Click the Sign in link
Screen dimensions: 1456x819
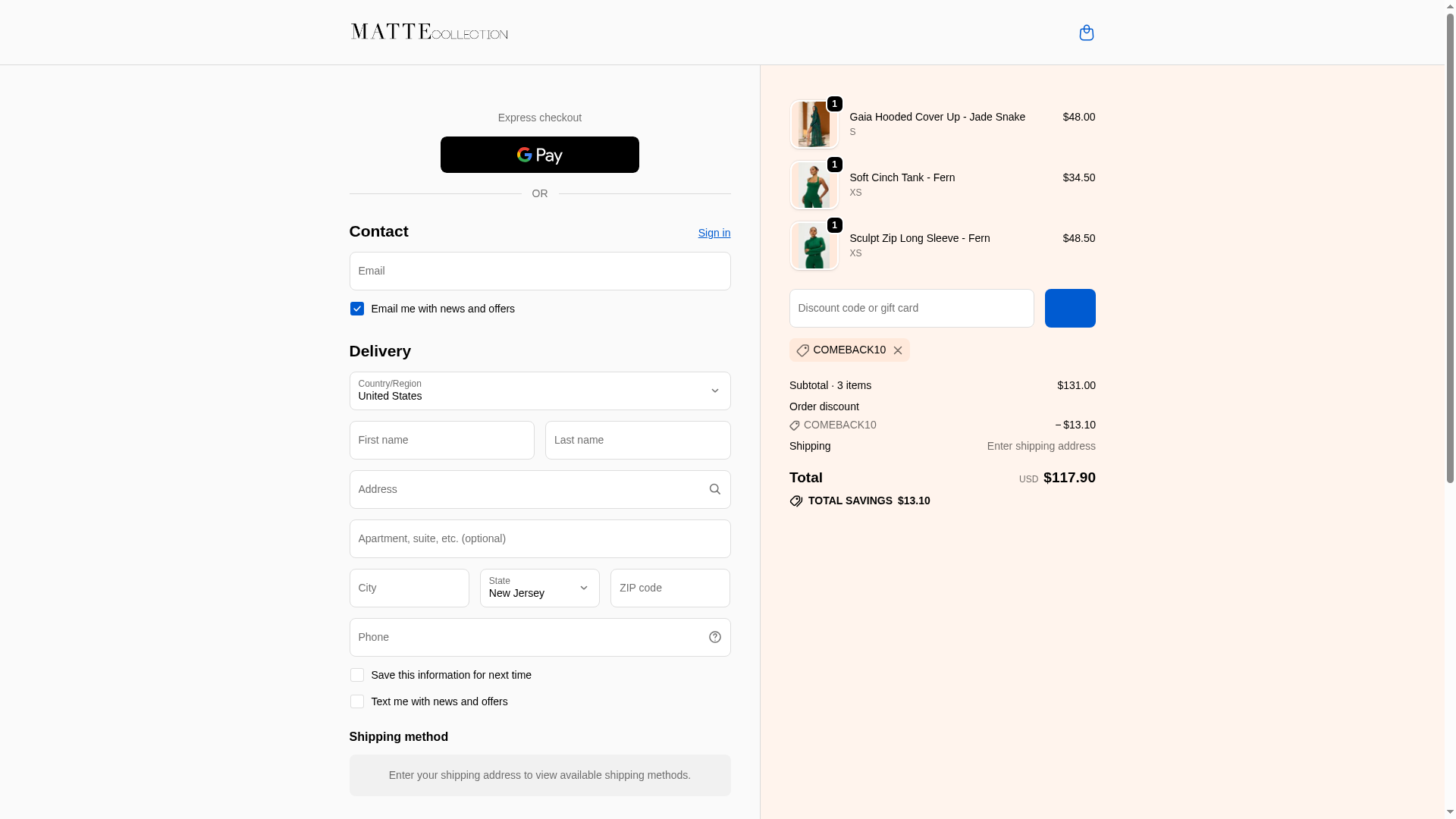714,233
